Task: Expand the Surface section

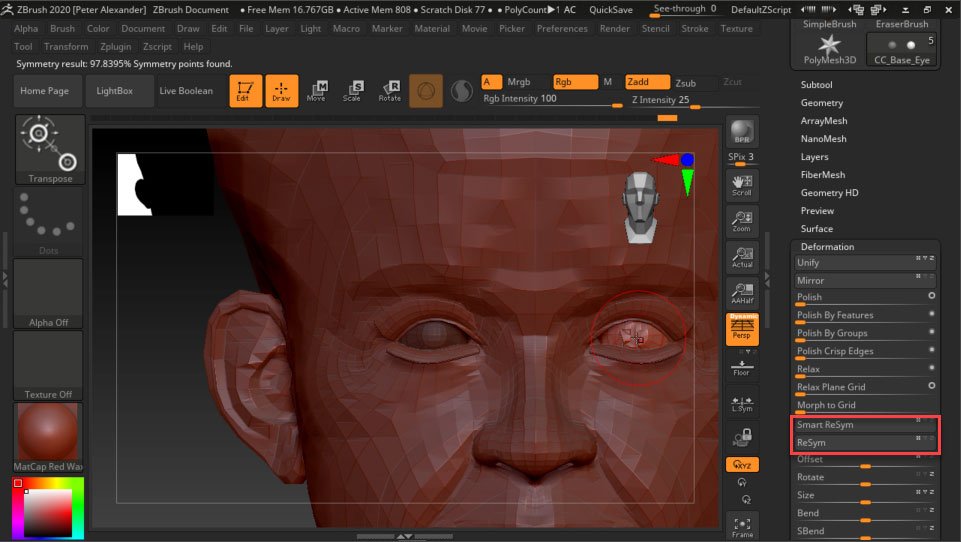Action: (x=816, y=229)
